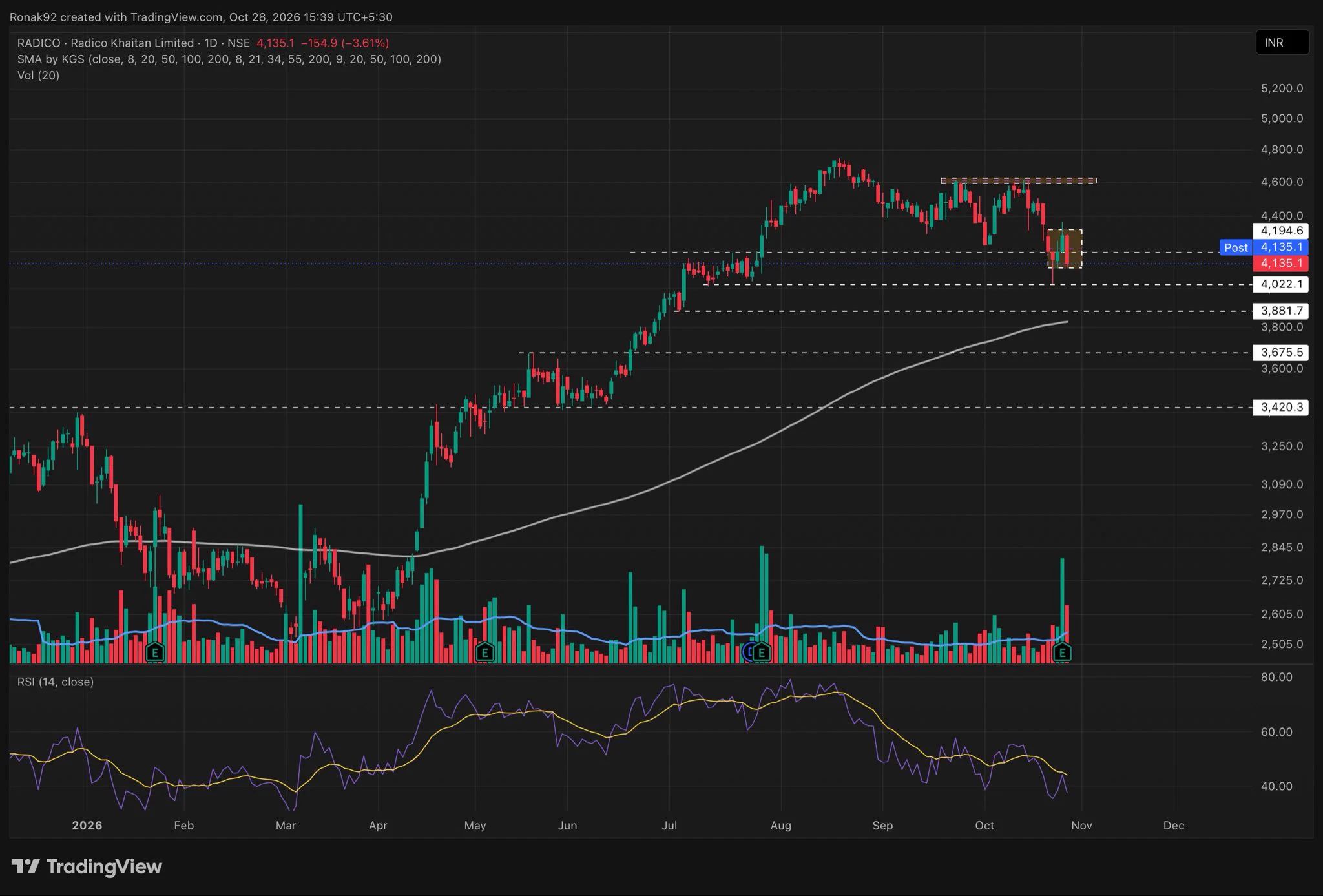Viewport: 1323px width, 896px height.
Task: Click the earnings E marker near February
Action: click(x=154, y=652)
